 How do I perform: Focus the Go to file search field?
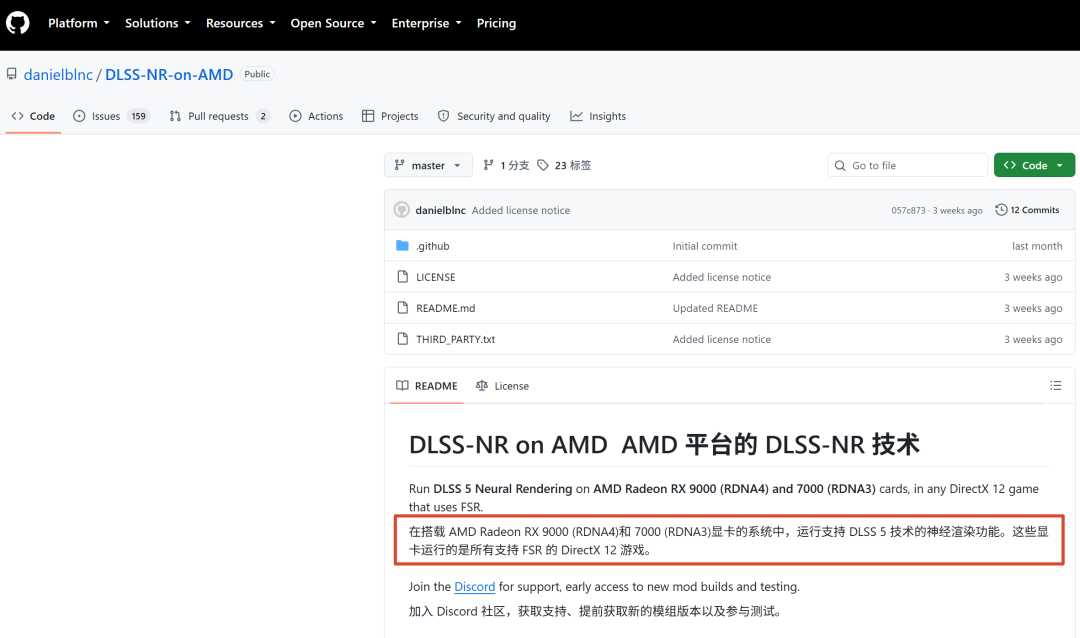(x=907, y=165)
